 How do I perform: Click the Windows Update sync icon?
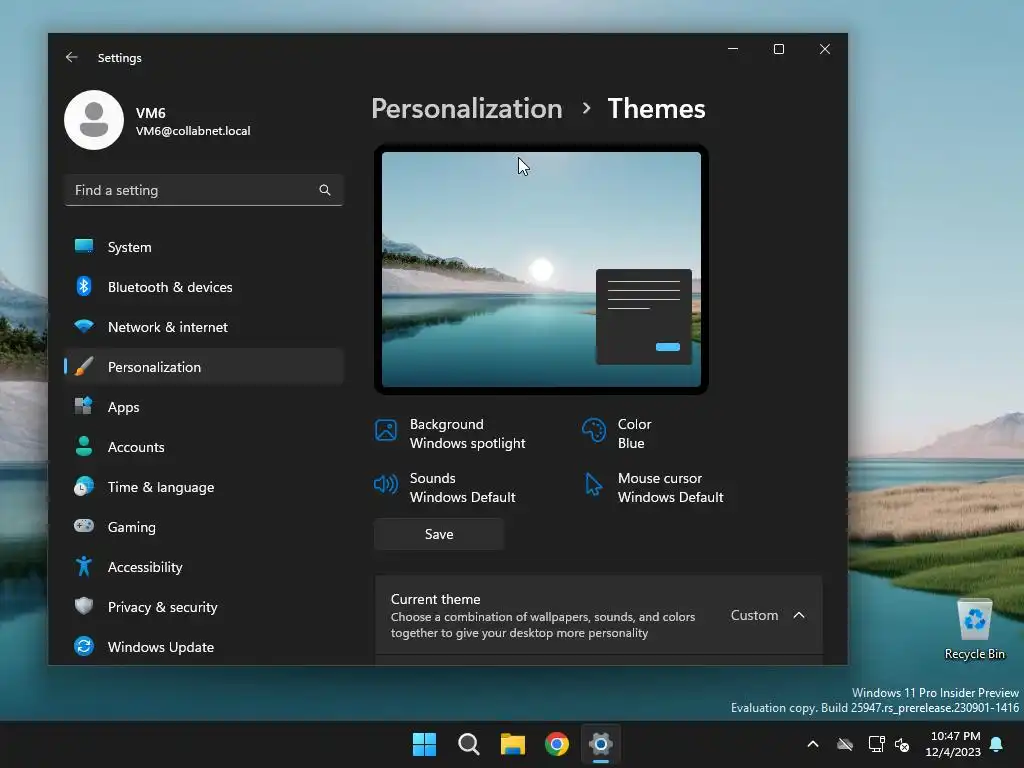point(84,647)
